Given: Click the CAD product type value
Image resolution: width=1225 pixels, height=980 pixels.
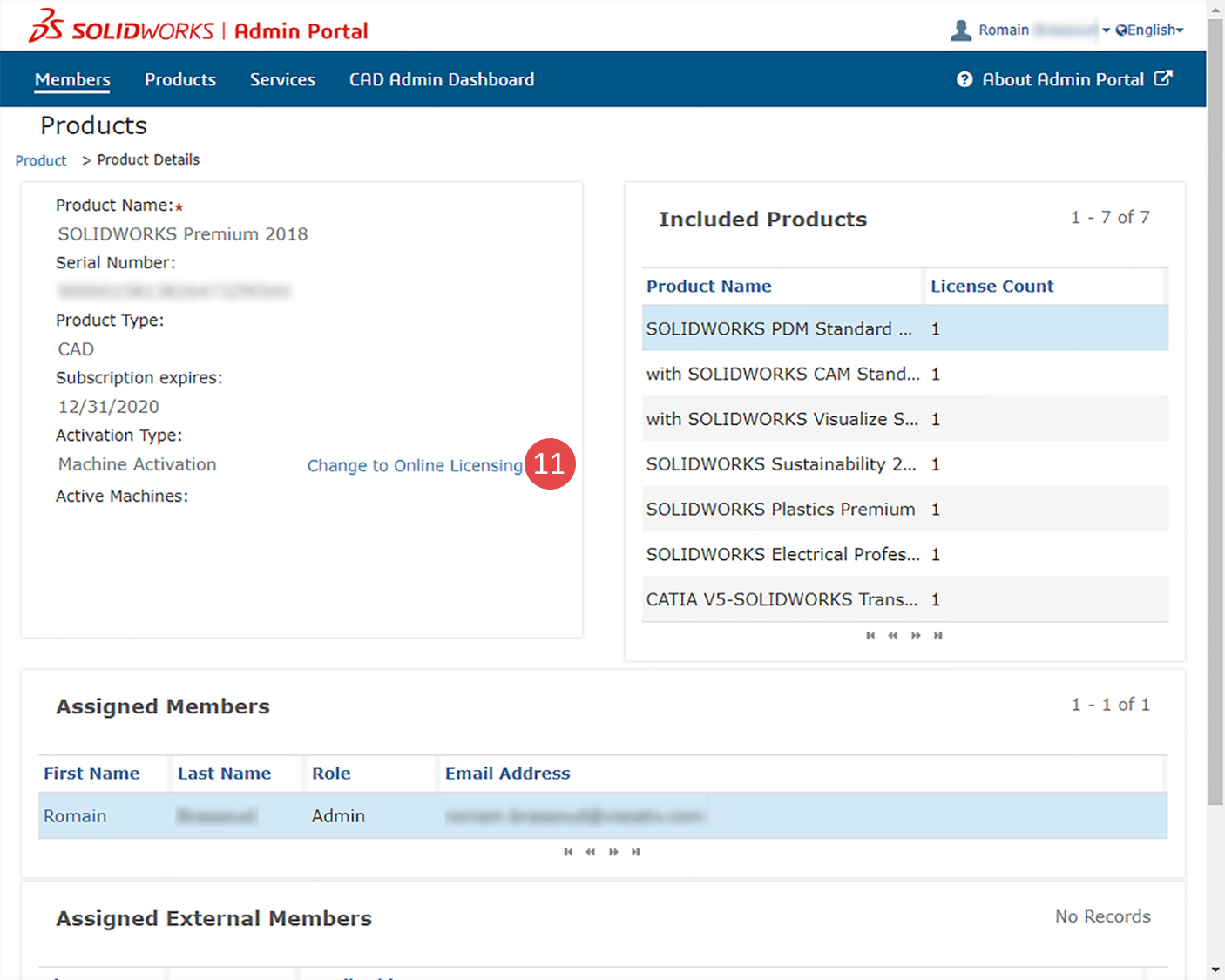Looking at the screenshot, I should (x=76, y=349).
